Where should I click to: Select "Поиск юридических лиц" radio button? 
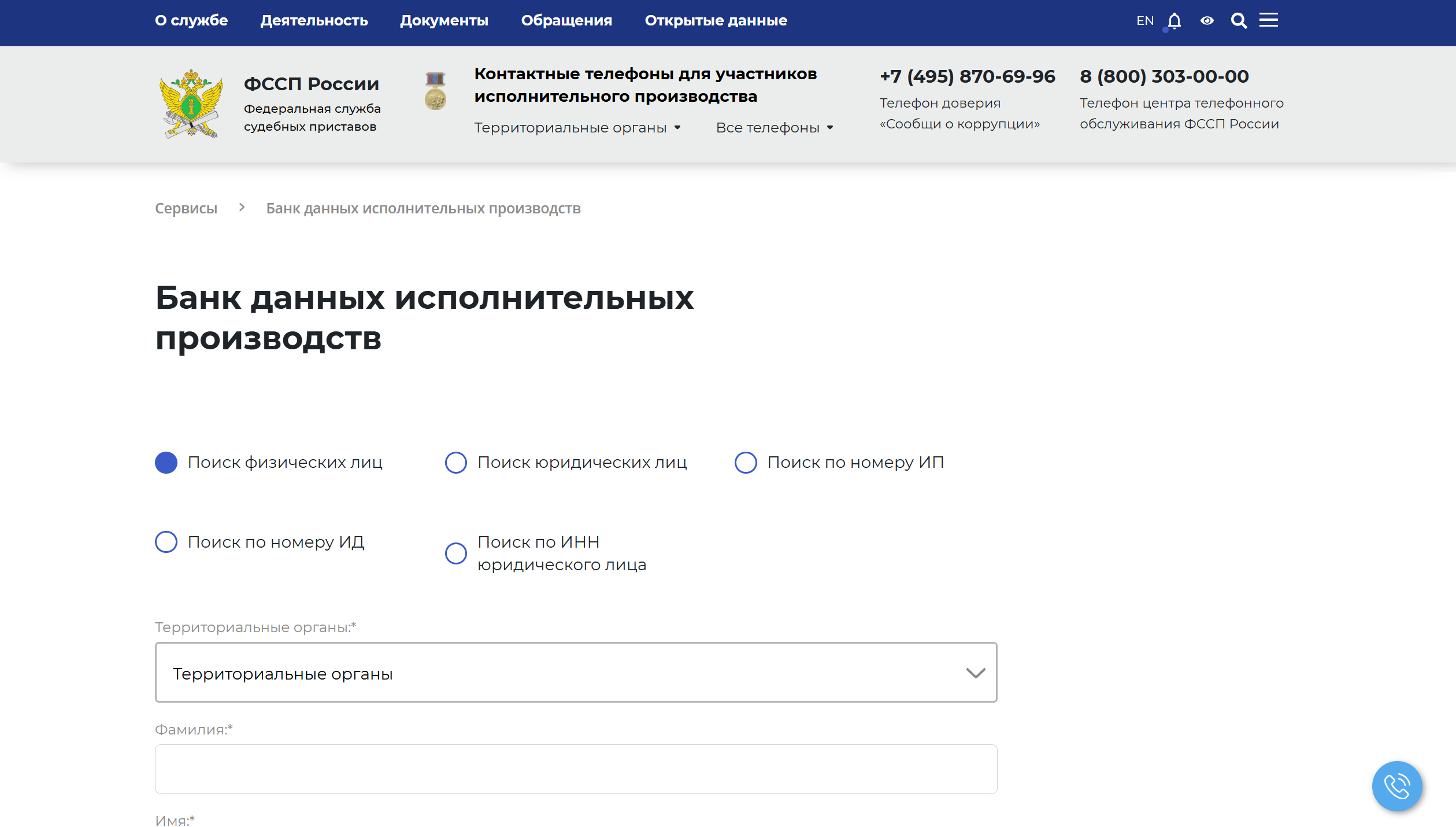455,463
